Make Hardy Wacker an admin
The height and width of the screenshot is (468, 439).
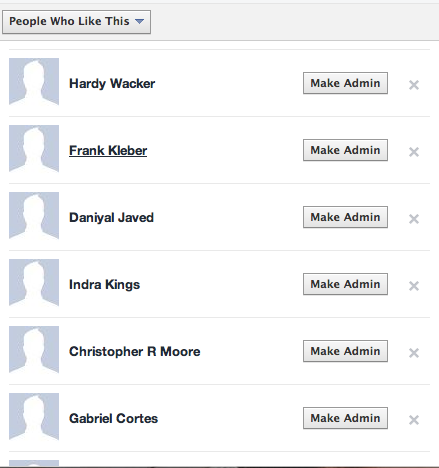[345, 83]
